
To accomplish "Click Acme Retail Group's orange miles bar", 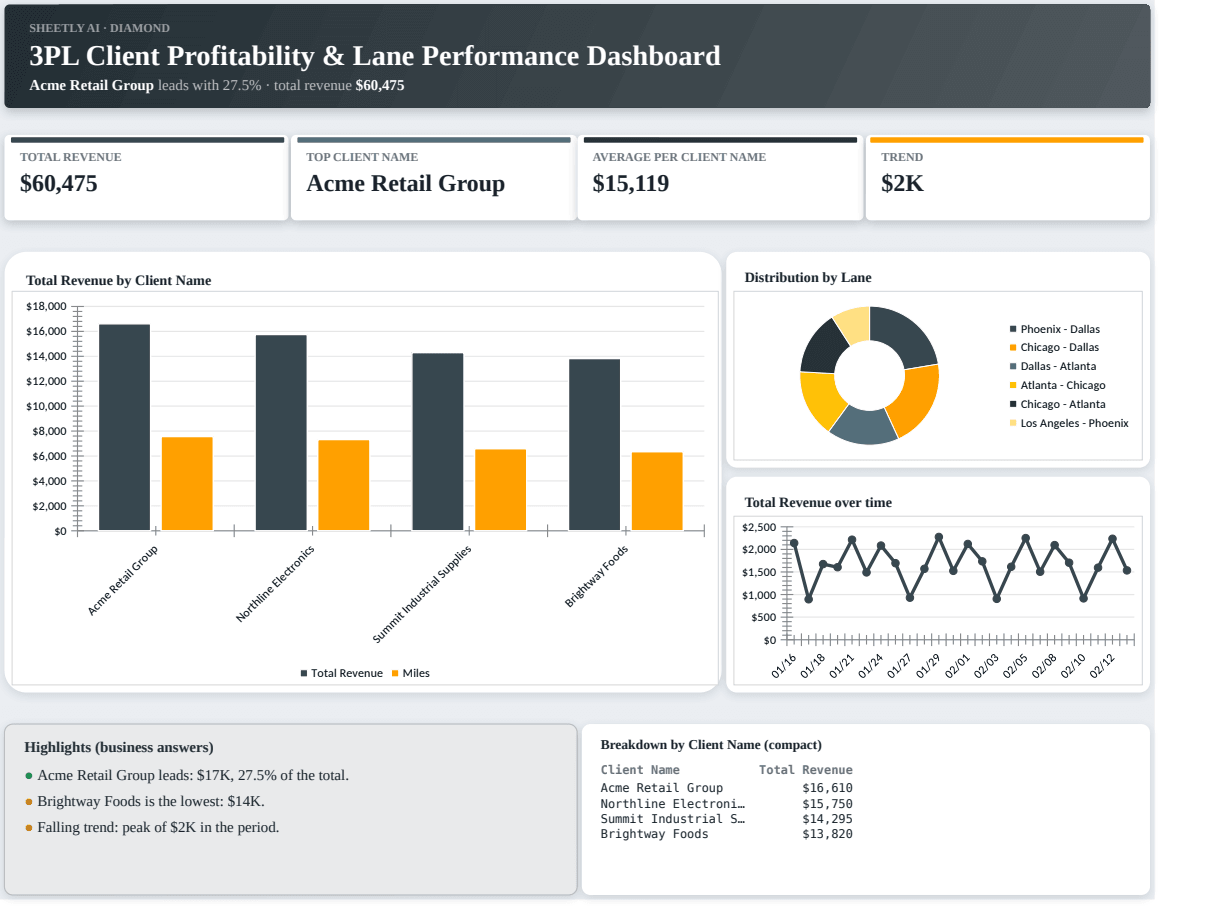I will (187, 483).
